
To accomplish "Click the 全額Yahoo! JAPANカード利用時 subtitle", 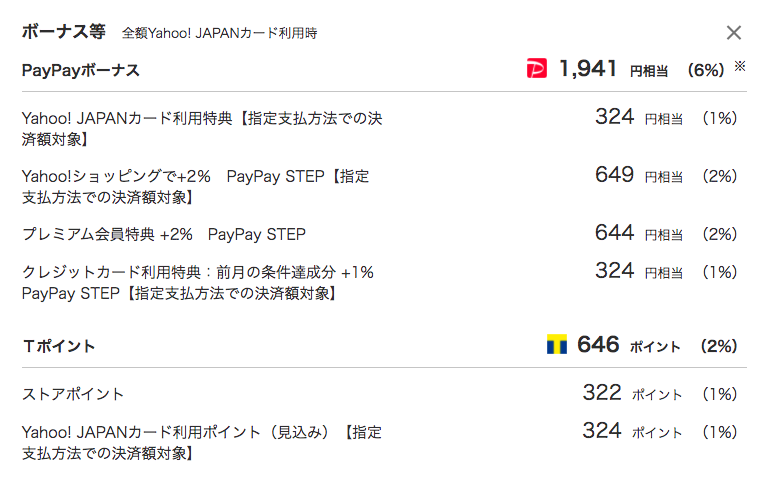I will 219,33.
